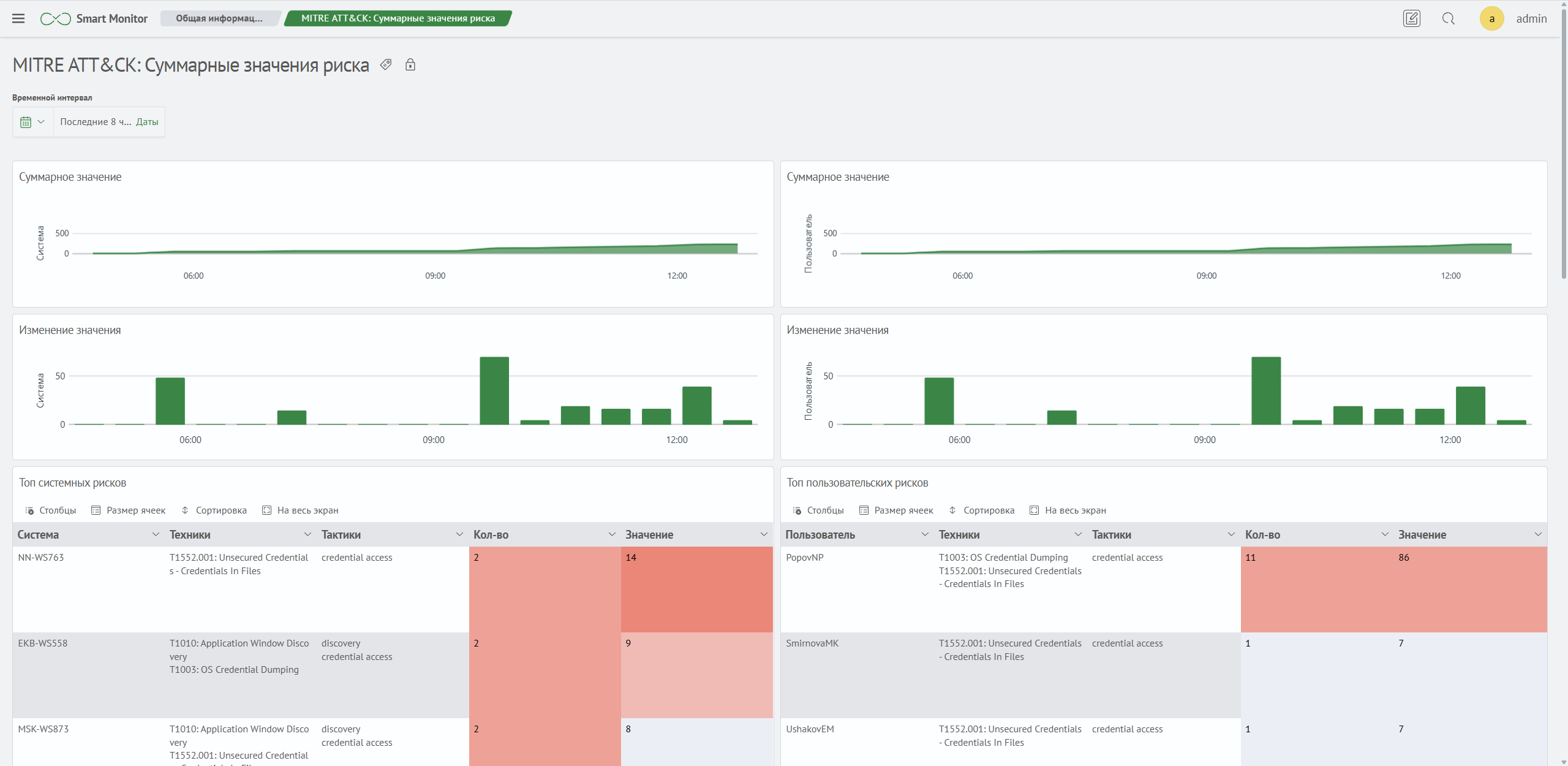Click the edit dashboard pencil icon

click(1411, 18)
